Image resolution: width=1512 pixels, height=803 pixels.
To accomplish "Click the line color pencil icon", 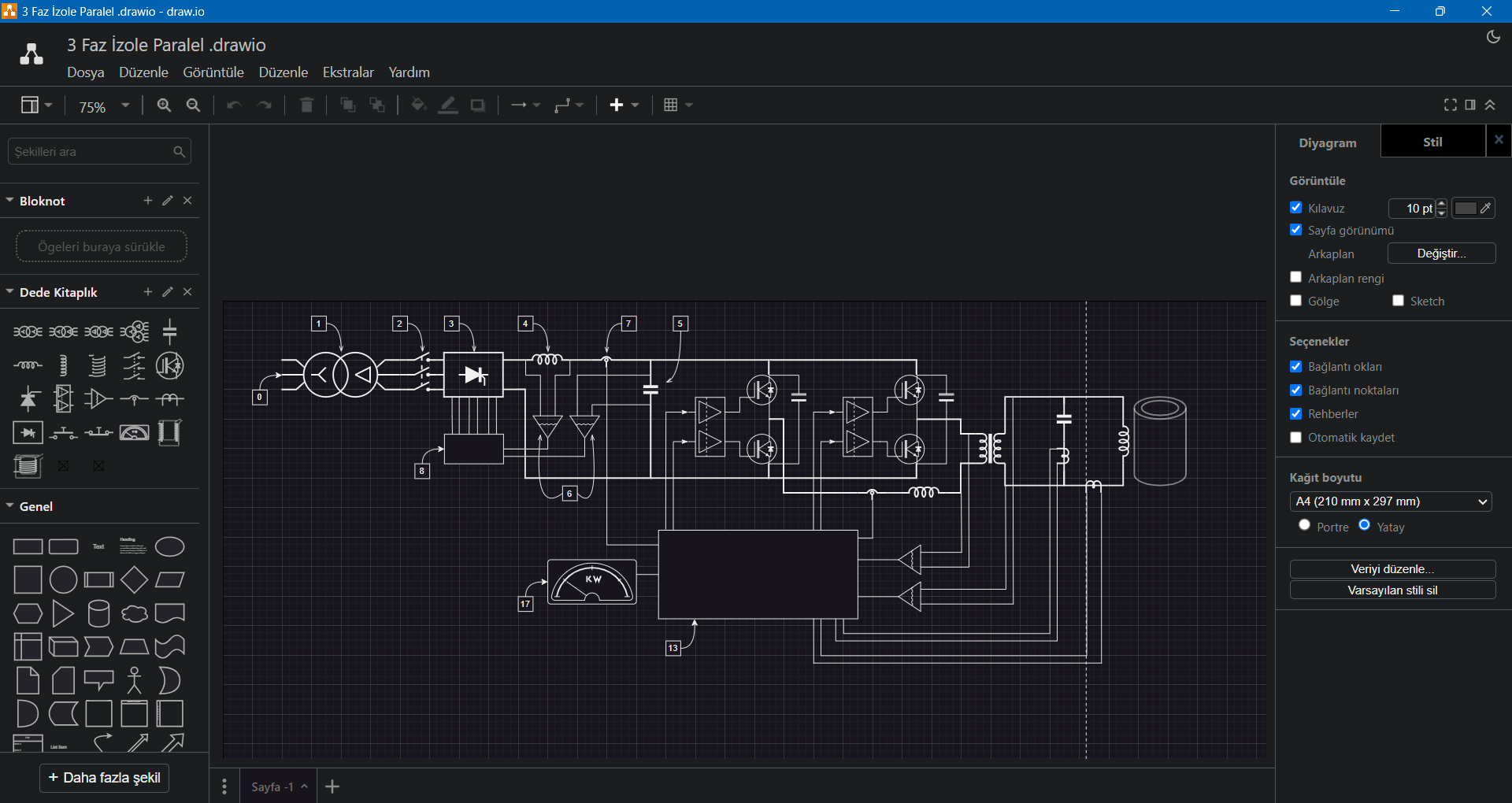I will 448,105.
